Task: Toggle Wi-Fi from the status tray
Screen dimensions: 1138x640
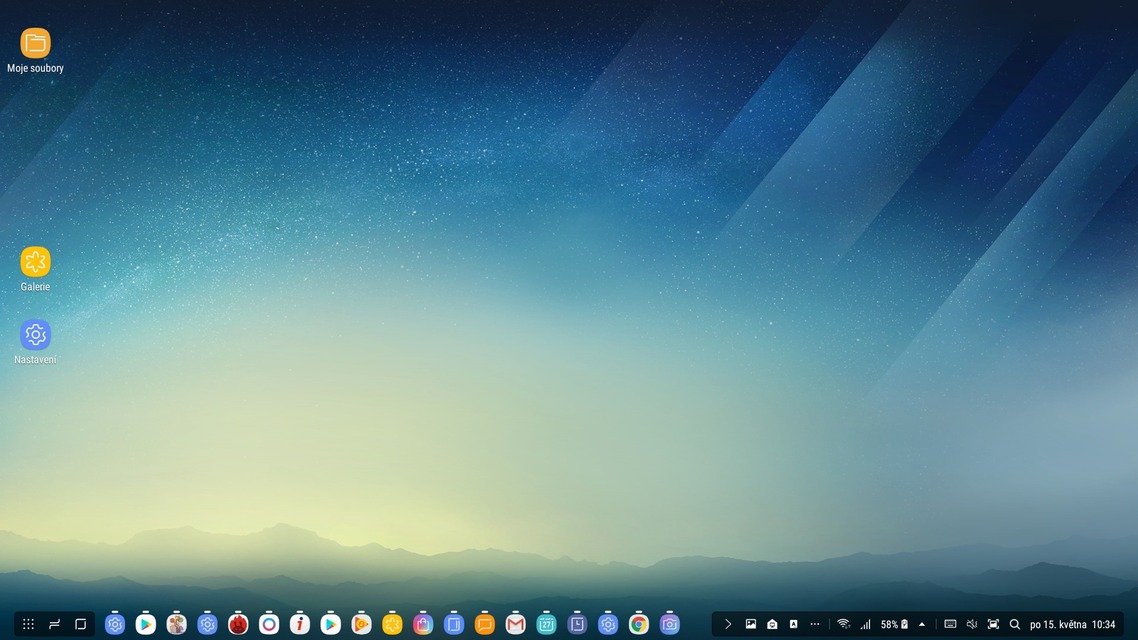Action: (843, 624)
